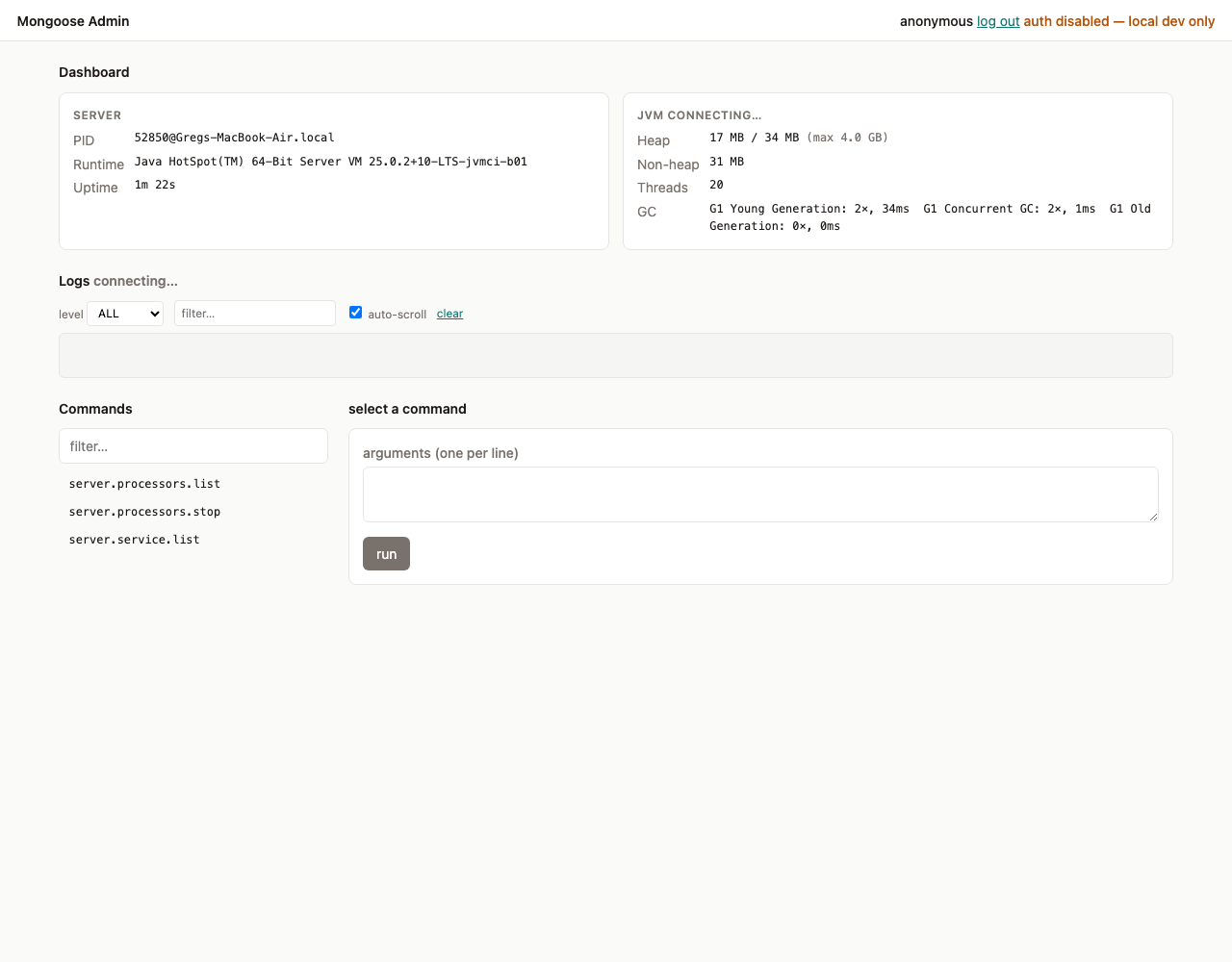Click the SERVER card heading

[97, 115]
